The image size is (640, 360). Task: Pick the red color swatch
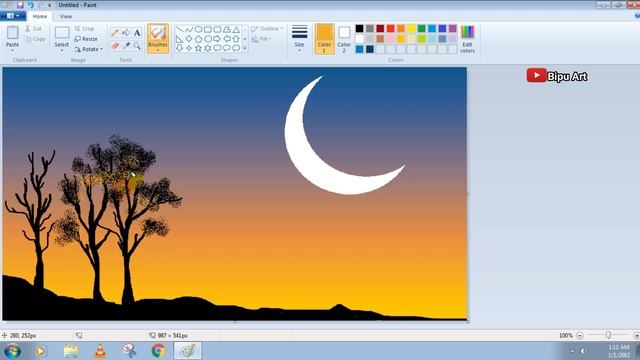click(390, 28)
